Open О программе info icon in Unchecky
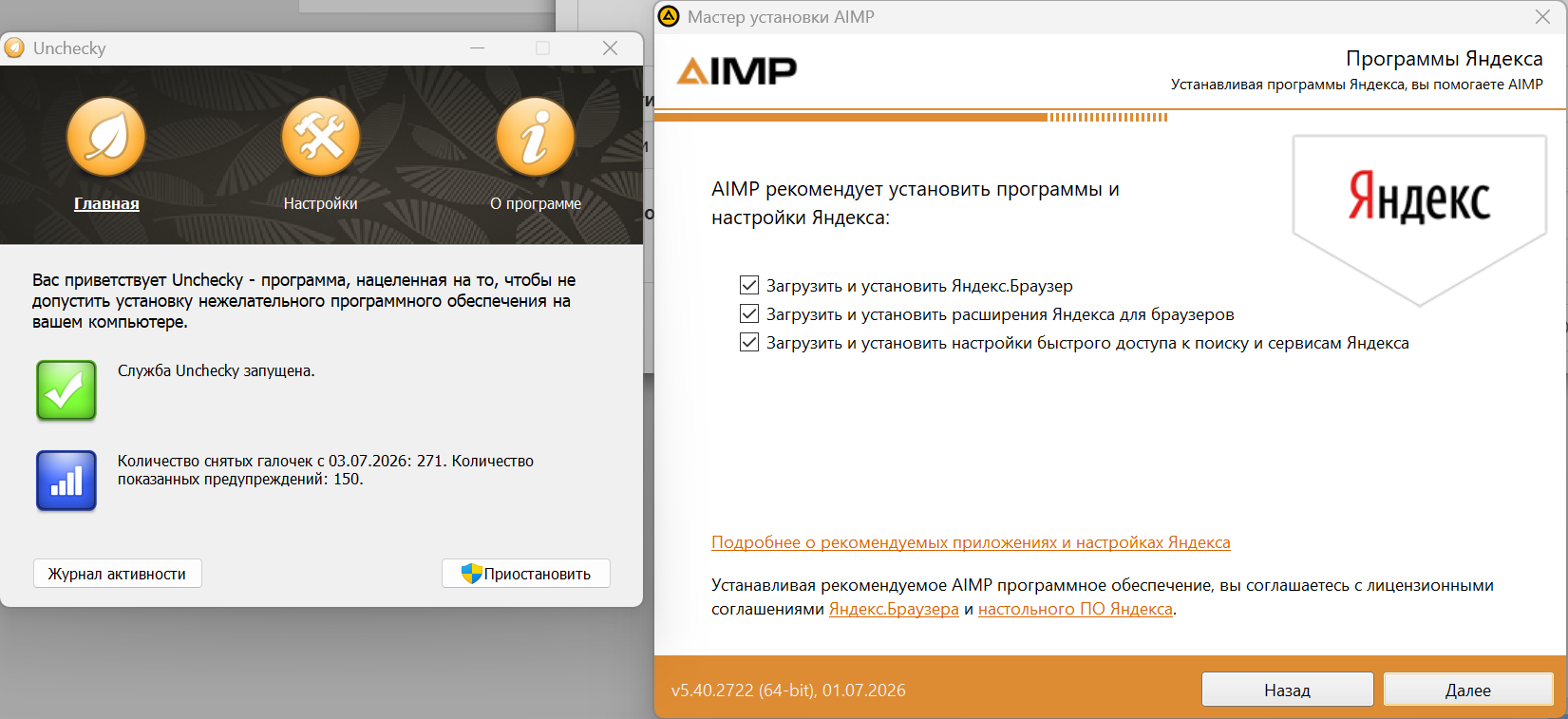 tap(536, 137)
